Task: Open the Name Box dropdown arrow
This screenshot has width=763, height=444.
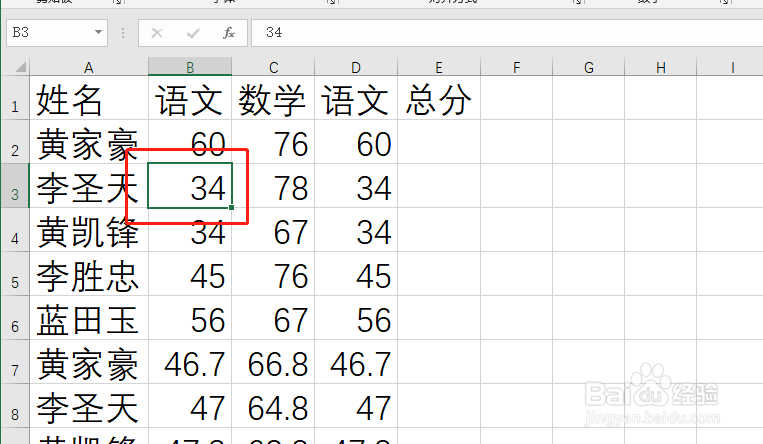Action: coord(98,33)
